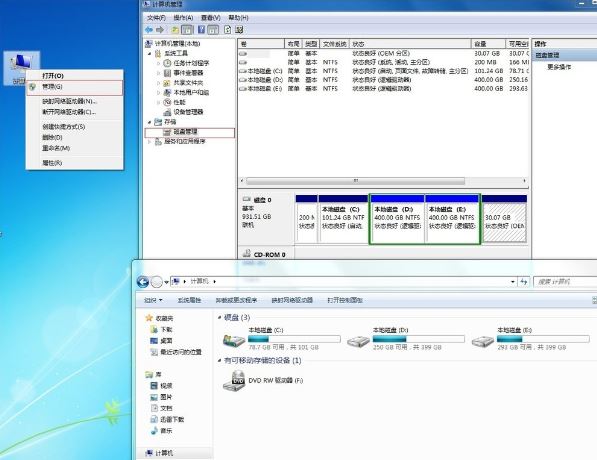This screenshot has width=597, height=460.
Task: Select the 设备管理器 tree icon
Action: click(x=167, y=112)
